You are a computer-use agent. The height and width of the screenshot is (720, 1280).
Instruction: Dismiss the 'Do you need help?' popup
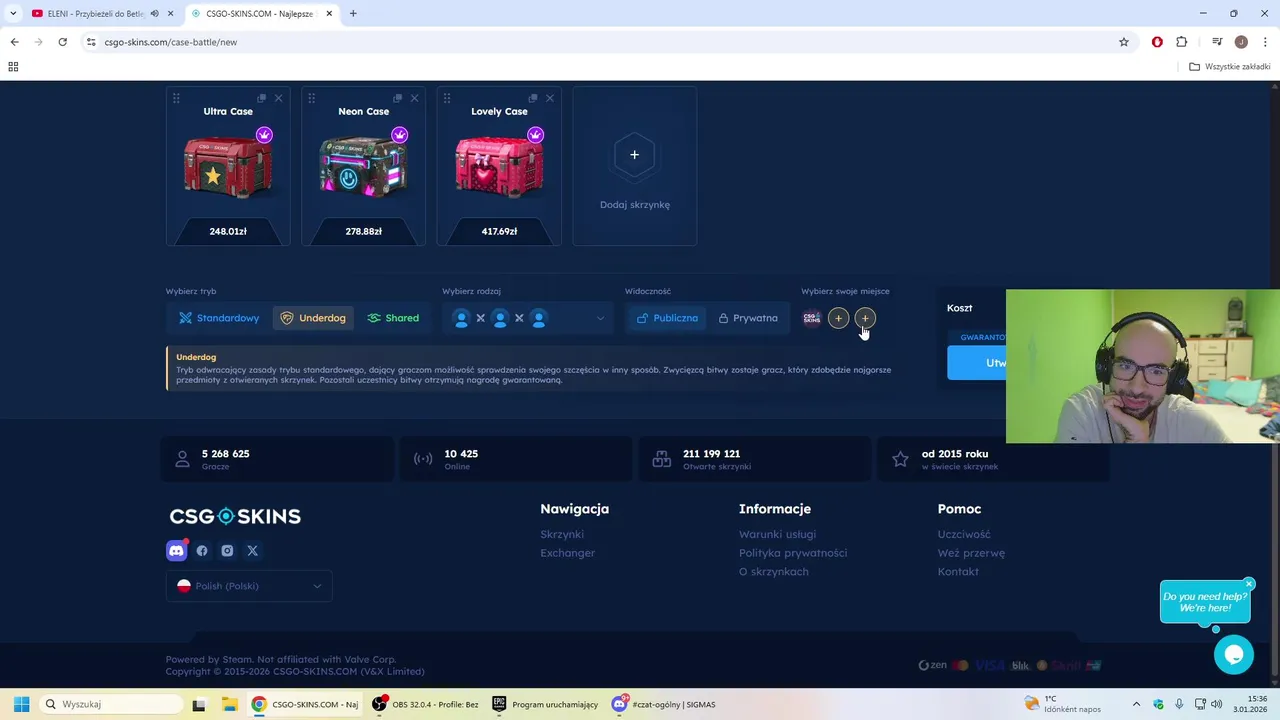click(x=1249, y=584)
